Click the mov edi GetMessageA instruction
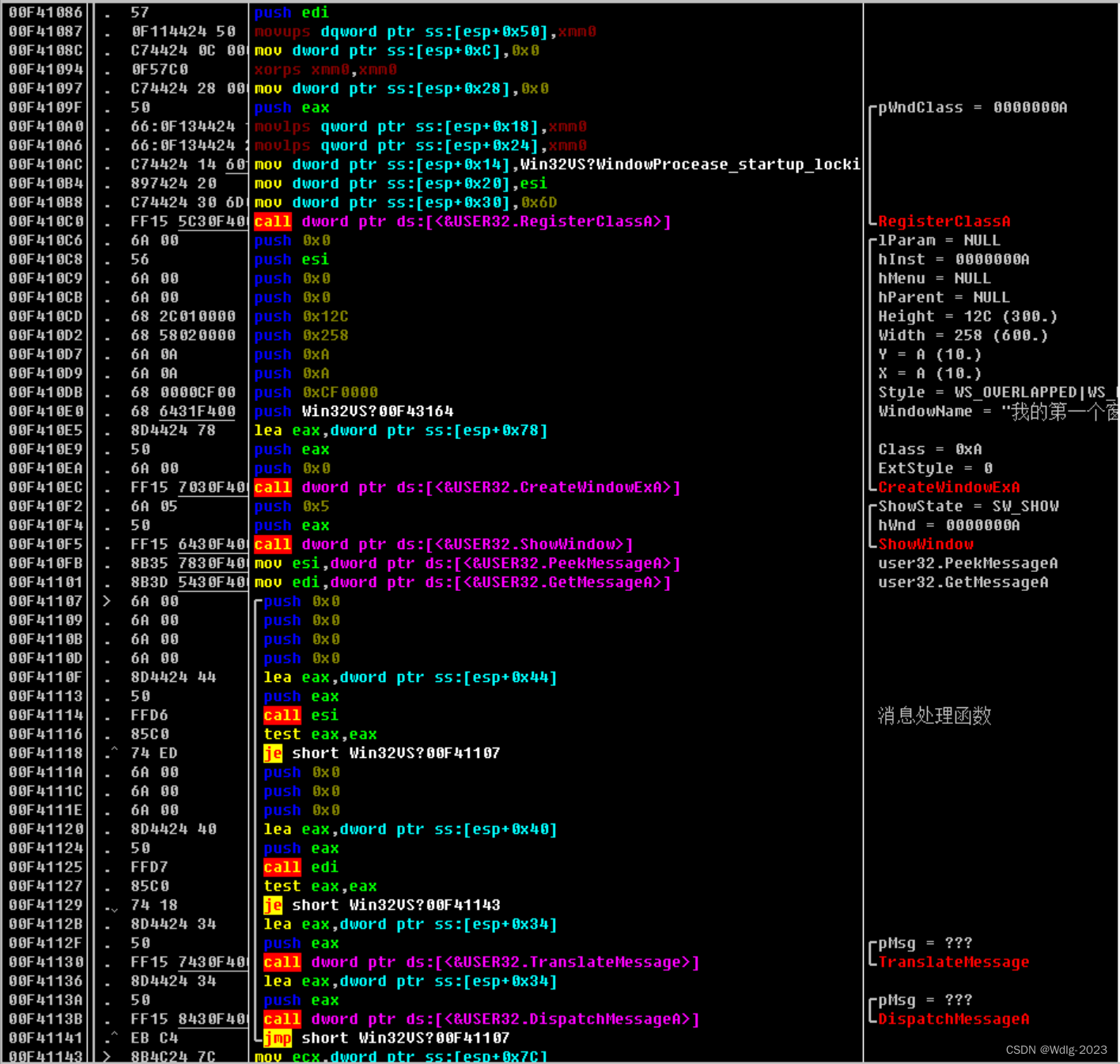The width and height of the screenshot is (1120, 1064). click(x=463, y=582)
